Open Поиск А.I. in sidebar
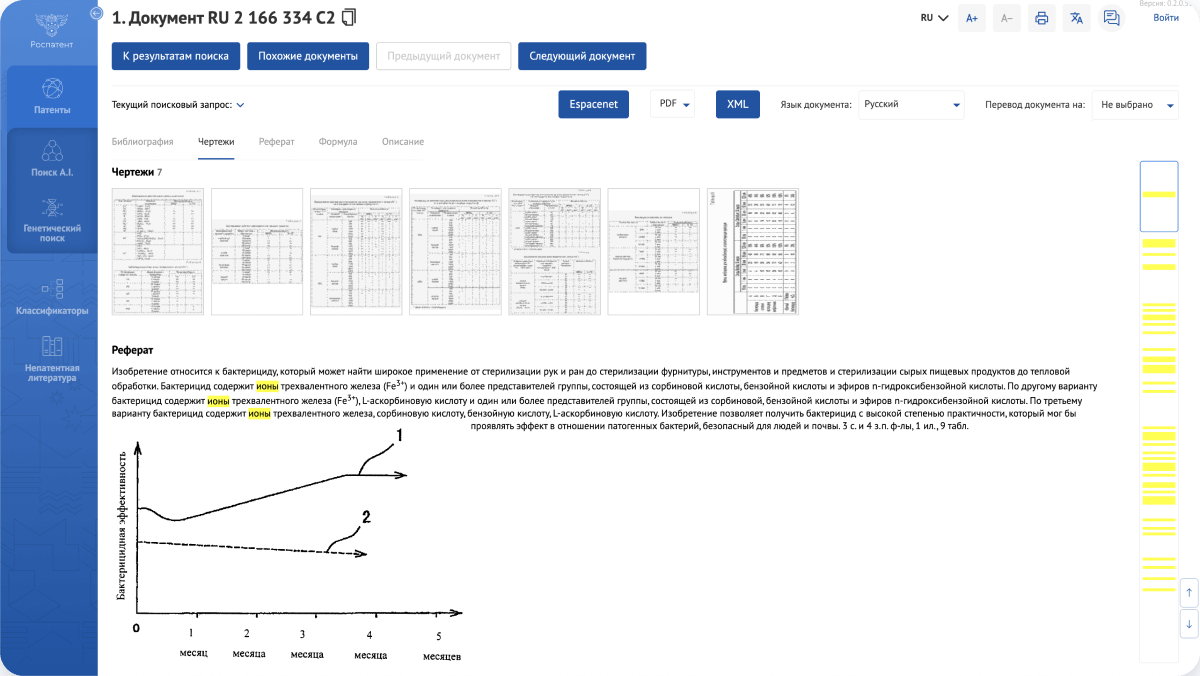The image size is (1200, 676). coord(52,159)
